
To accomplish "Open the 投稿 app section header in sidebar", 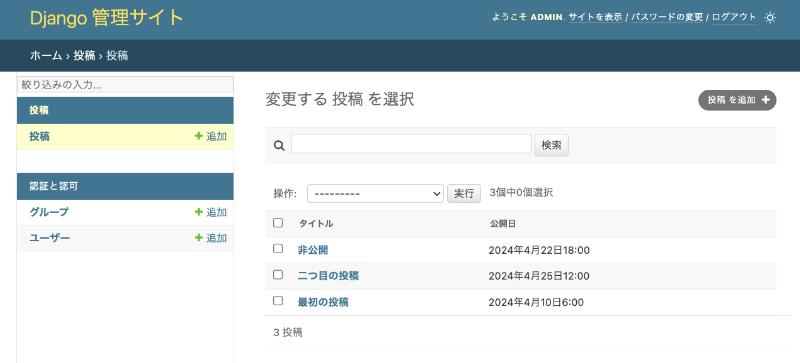I will (x=39, y=110).
